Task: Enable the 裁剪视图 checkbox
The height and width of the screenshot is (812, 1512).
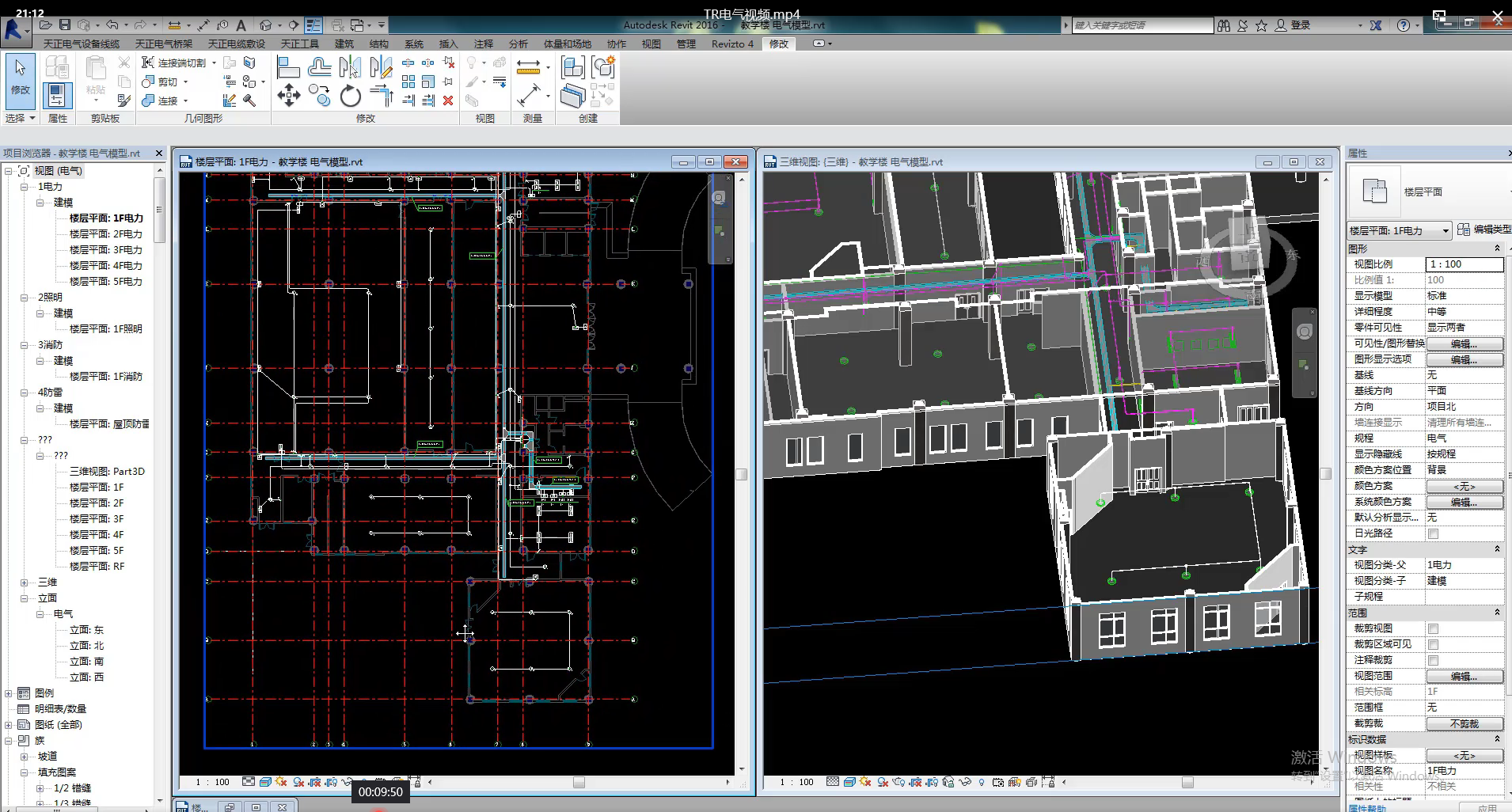Action: 1433,628
